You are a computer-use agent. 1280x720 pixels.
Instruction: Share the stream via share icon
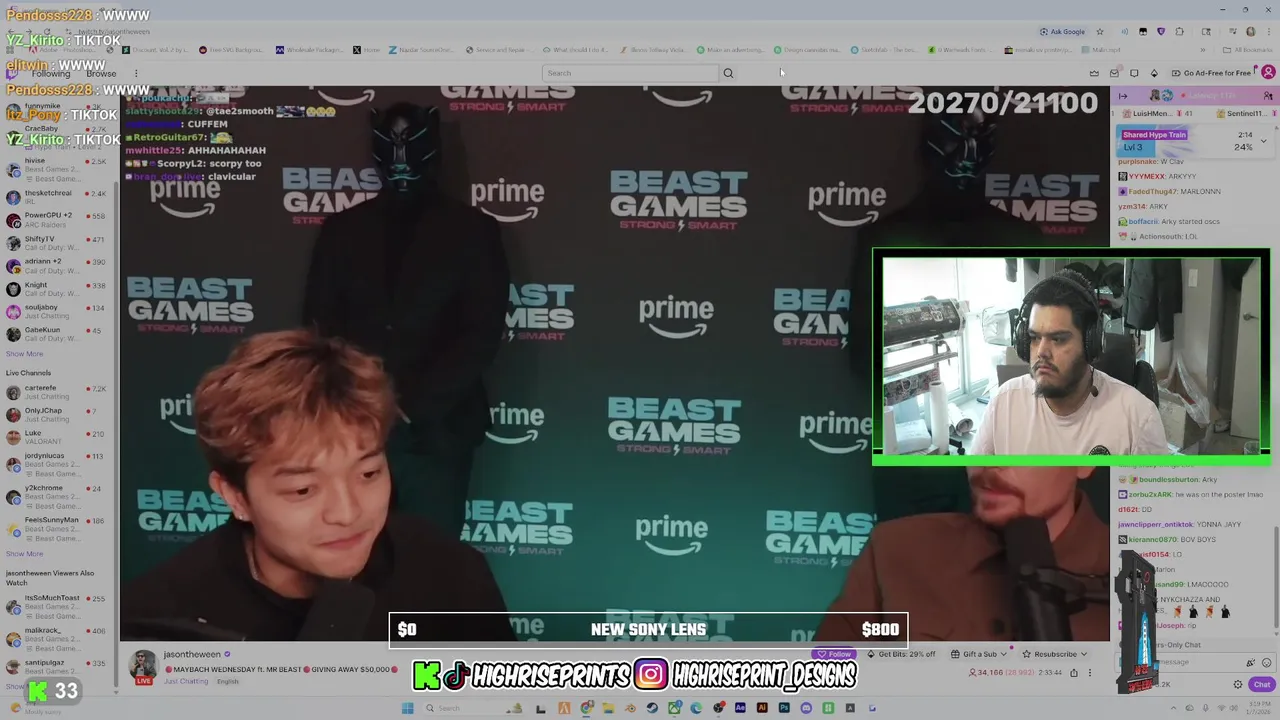pos(1074,673)
